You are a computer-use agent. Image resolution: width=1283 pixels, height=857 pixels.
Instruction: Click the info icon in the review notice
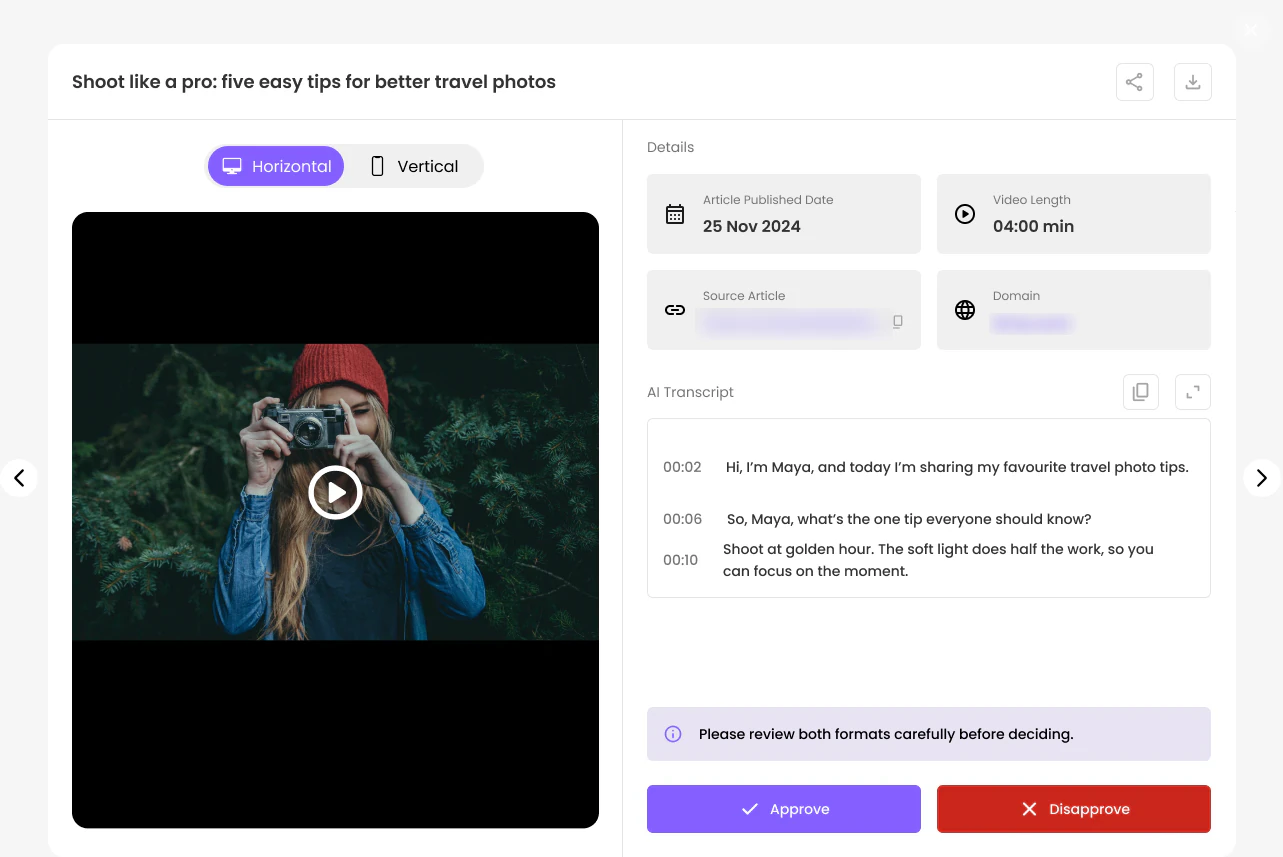[673, 734]
